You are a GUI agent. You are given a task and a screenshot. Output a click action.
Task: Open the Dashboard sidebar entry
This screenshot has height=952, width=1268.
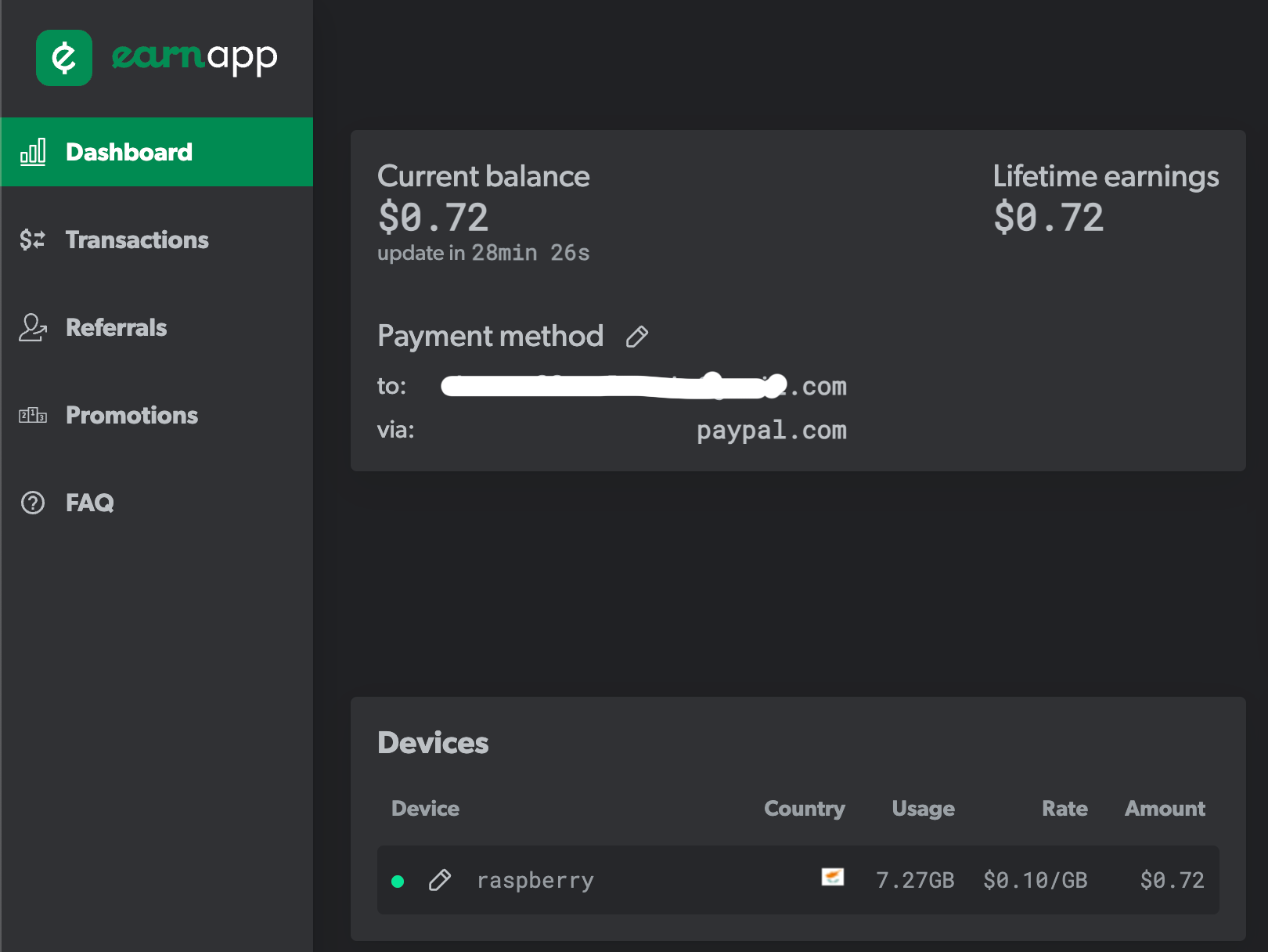point(129,152)
